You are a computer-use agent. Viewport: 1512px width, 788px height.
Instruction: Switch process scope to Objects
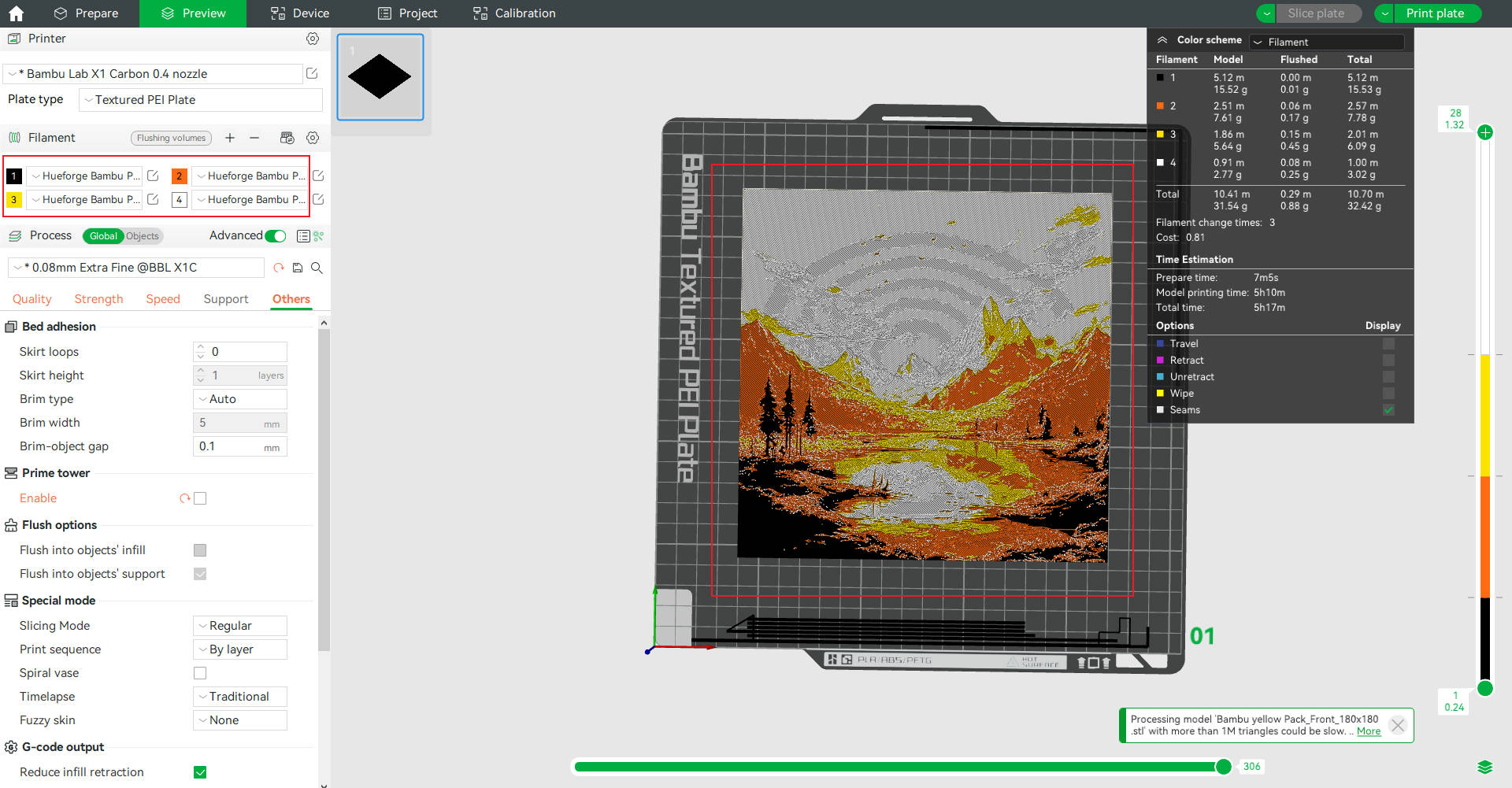pyautogui.click(x=143, y=236)
